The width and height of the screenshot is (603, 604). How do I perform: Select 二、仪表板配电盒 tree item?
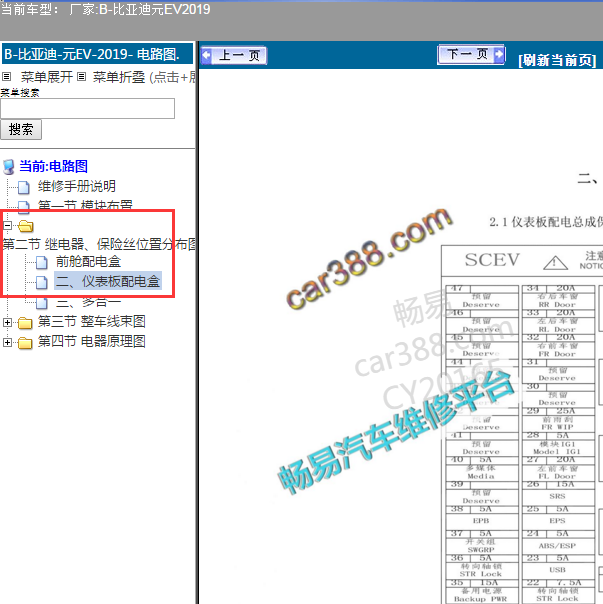[x=107, y=281]
